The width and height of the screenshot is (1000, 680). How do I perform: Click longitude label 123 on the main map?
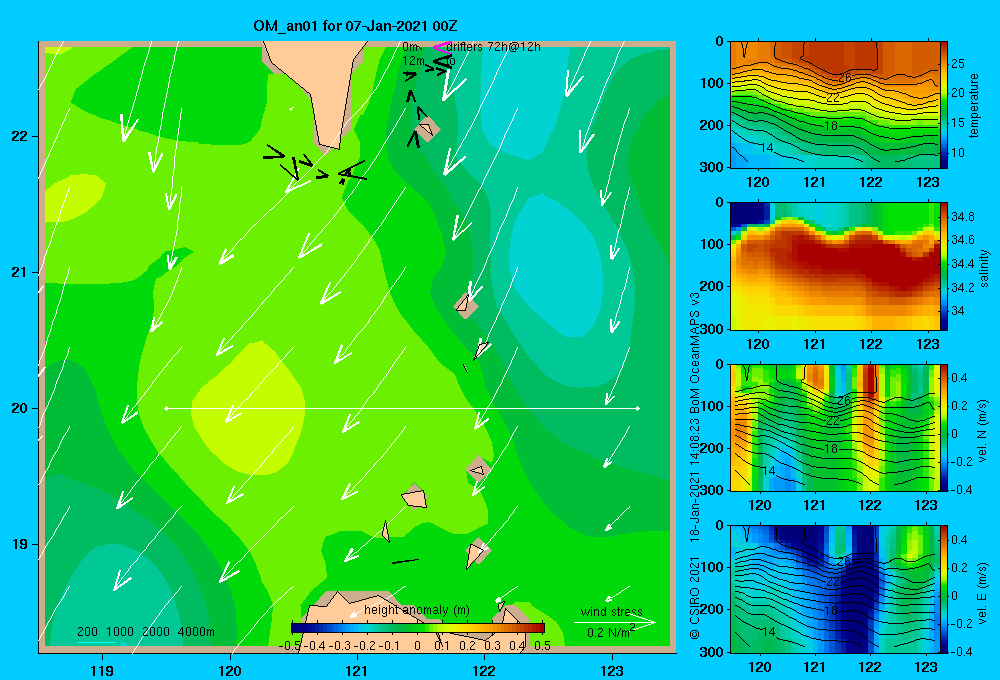612,670
